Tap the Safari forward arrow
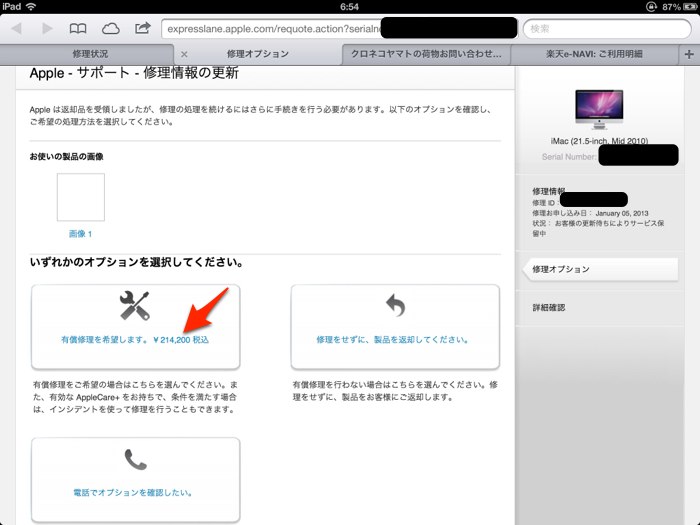This screenshot has height=525, width=700. point(46,29)
